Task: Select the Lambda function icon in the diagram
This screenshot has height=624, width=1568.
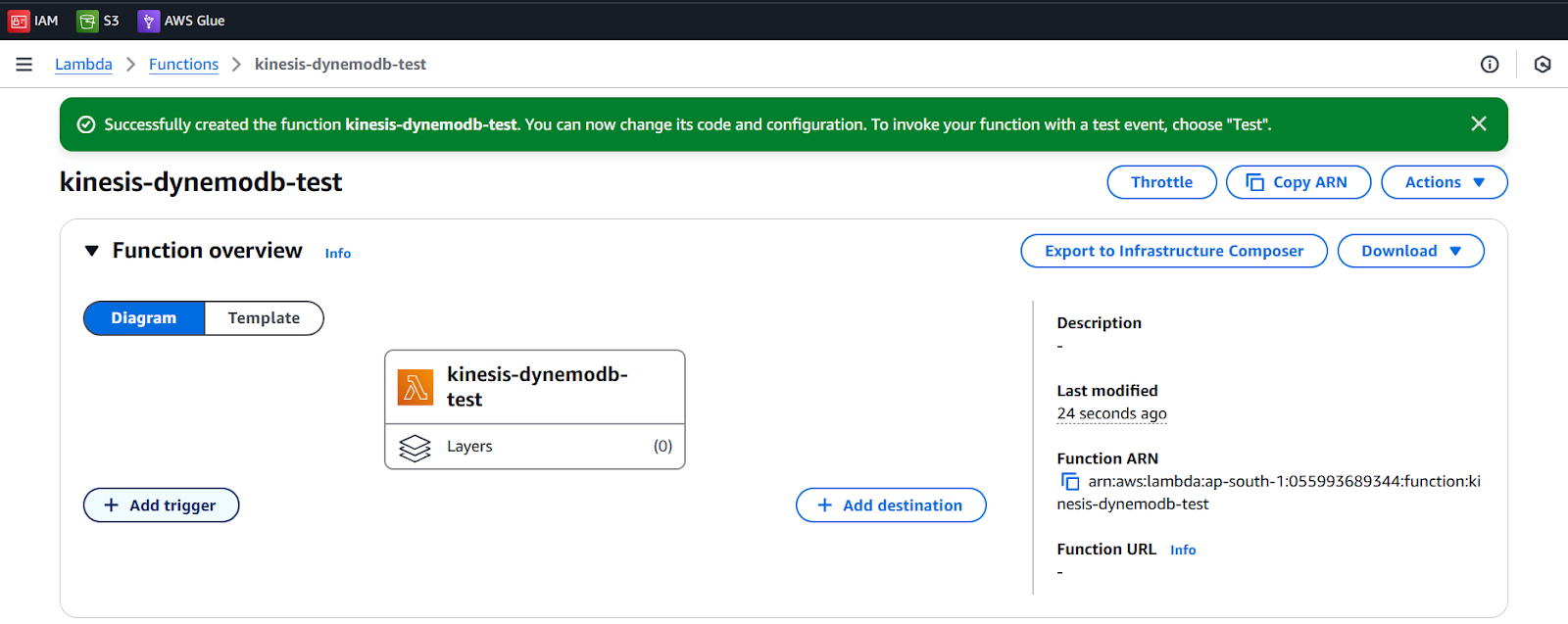Action: [416, 387]
